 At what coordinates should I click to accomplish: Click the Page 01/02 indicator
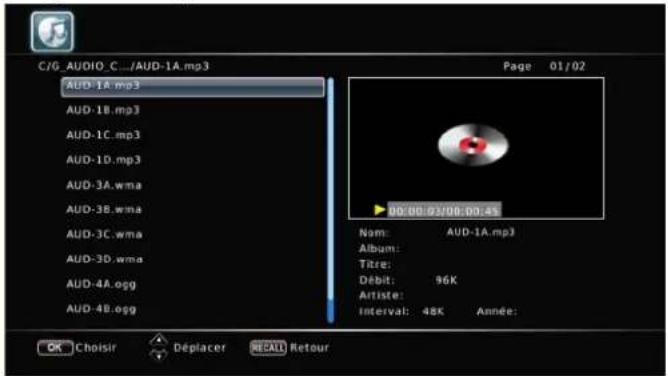[x=544, y=66]
